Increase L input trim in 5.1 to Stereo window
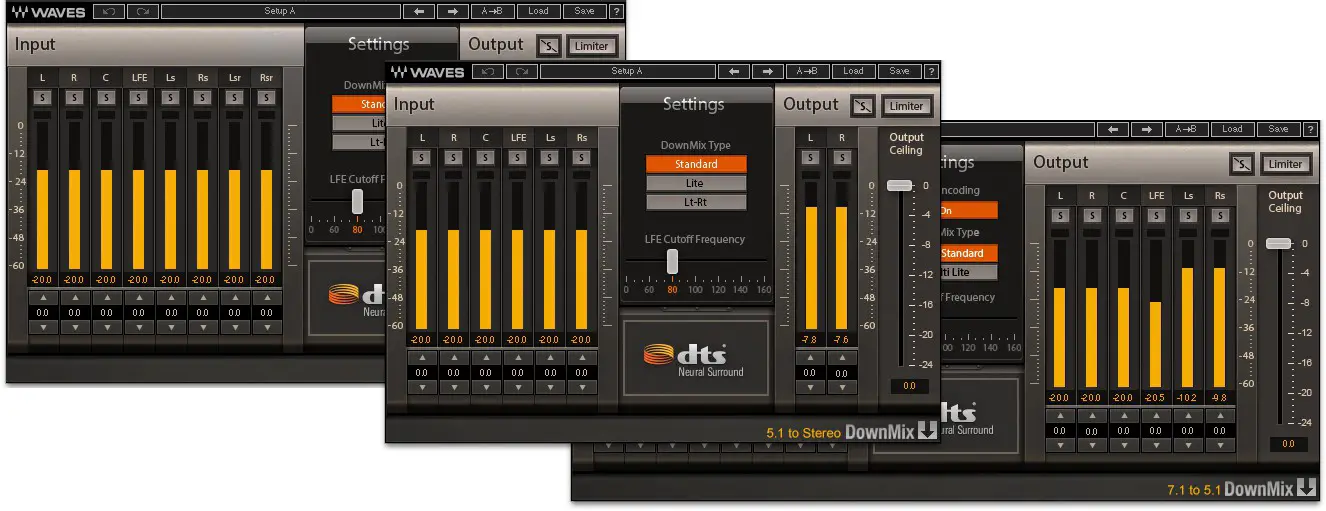Screen dimensions: 1326x511 pos(422,358)
